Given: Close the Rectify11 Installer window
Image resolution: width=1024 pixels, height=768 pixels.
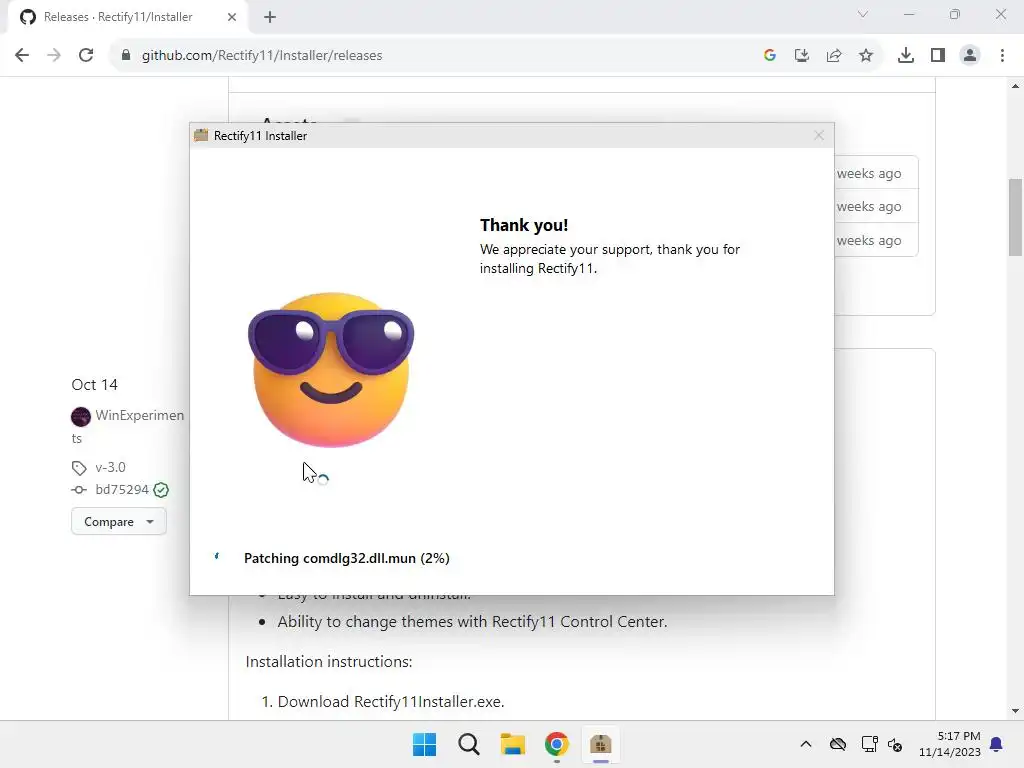Looking at the screenshot, I should click(x=819, y=135).
